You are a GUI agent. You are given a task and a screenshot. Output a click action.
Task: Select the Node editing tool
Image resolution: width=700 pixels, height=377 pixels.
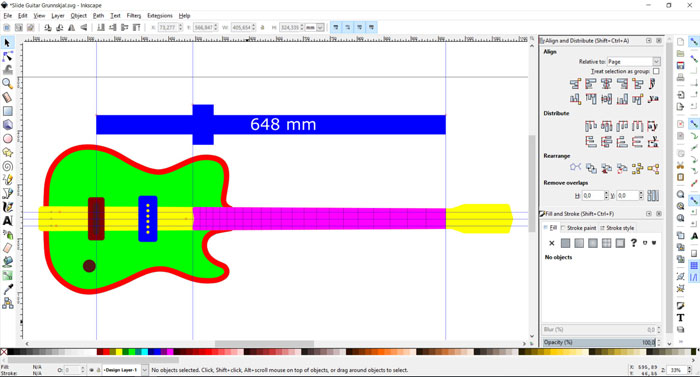click(x=7, y=56)
